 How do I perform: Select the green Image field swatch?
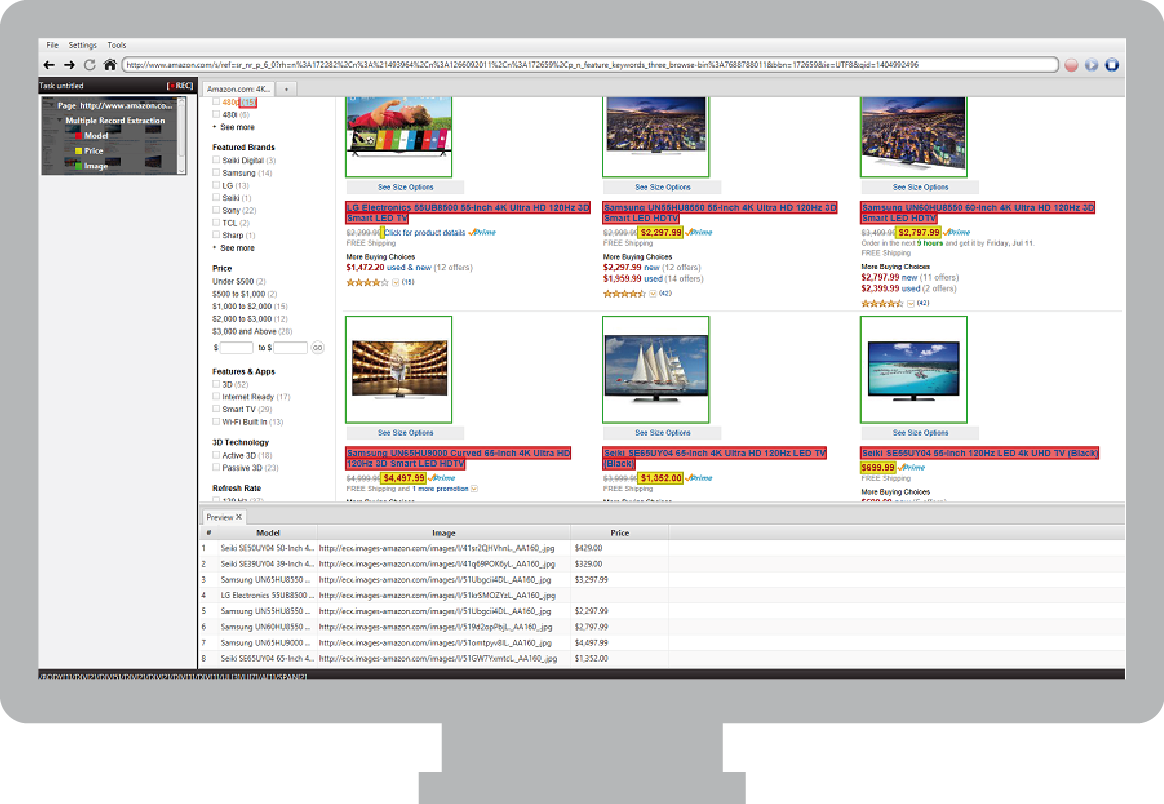coord(78,166)
